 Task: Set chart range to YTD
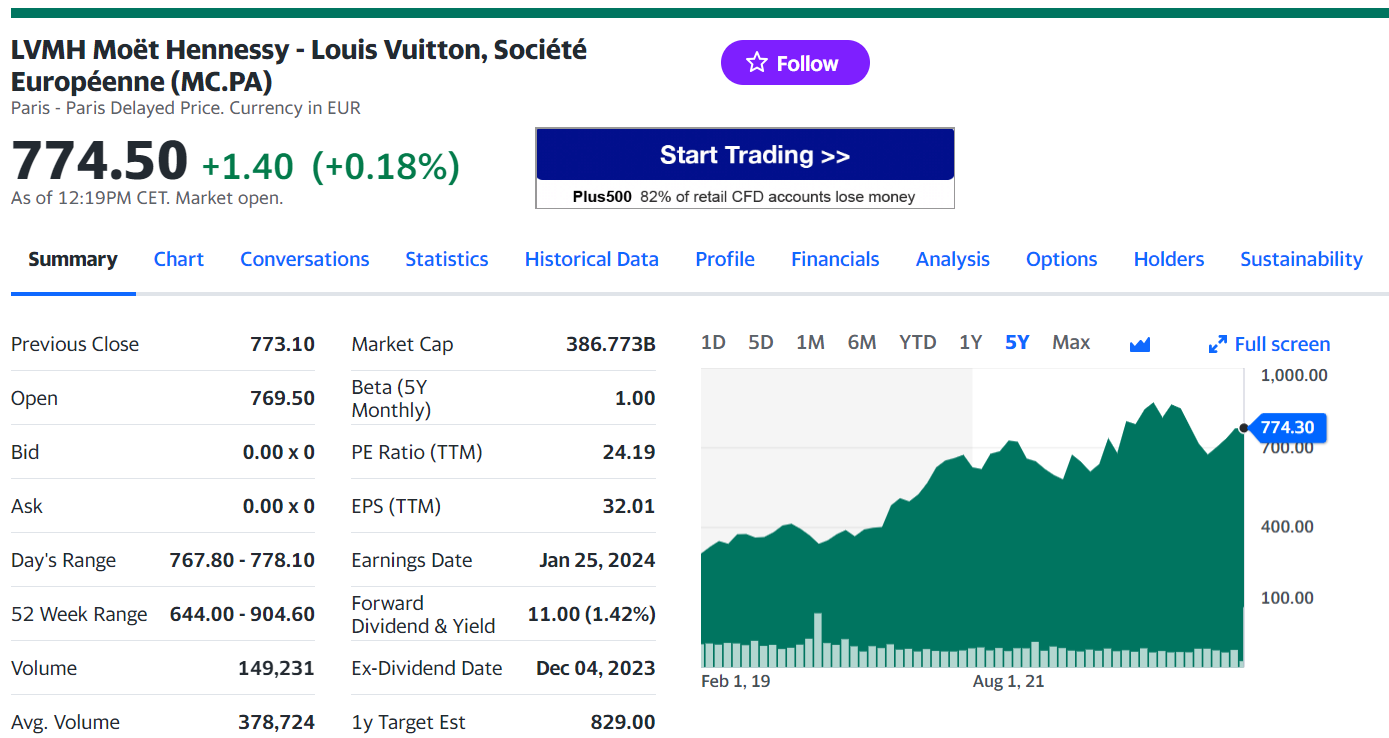point(918,342)
